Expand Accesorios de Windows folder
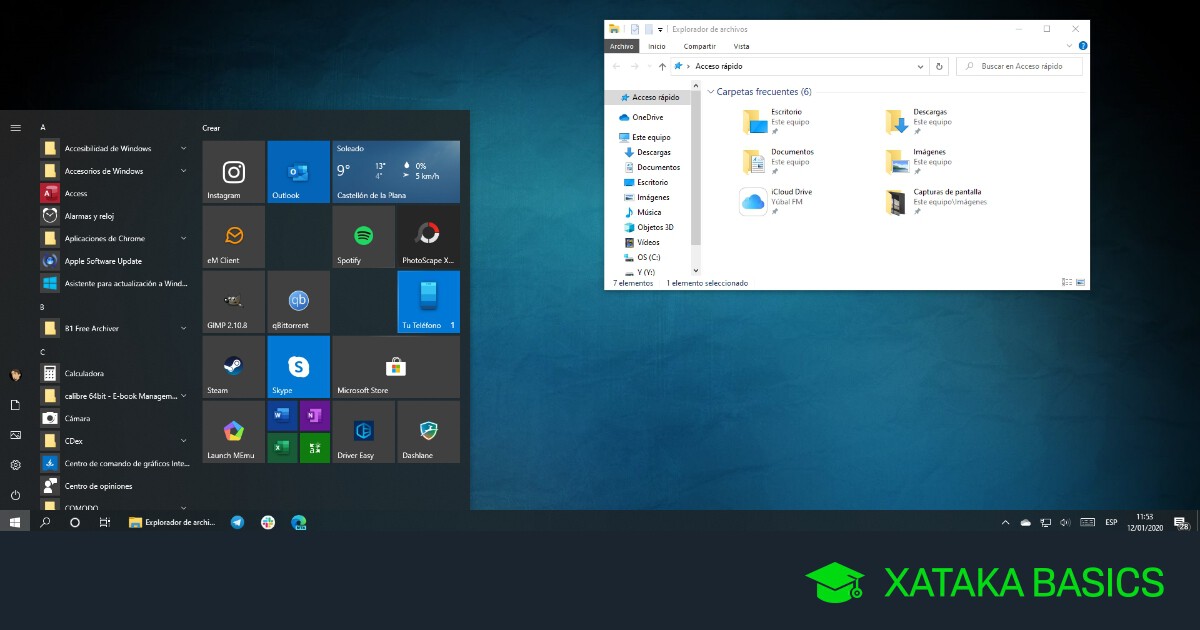The height and width of the screenshot is (630, 1200). tap(183, 171)
